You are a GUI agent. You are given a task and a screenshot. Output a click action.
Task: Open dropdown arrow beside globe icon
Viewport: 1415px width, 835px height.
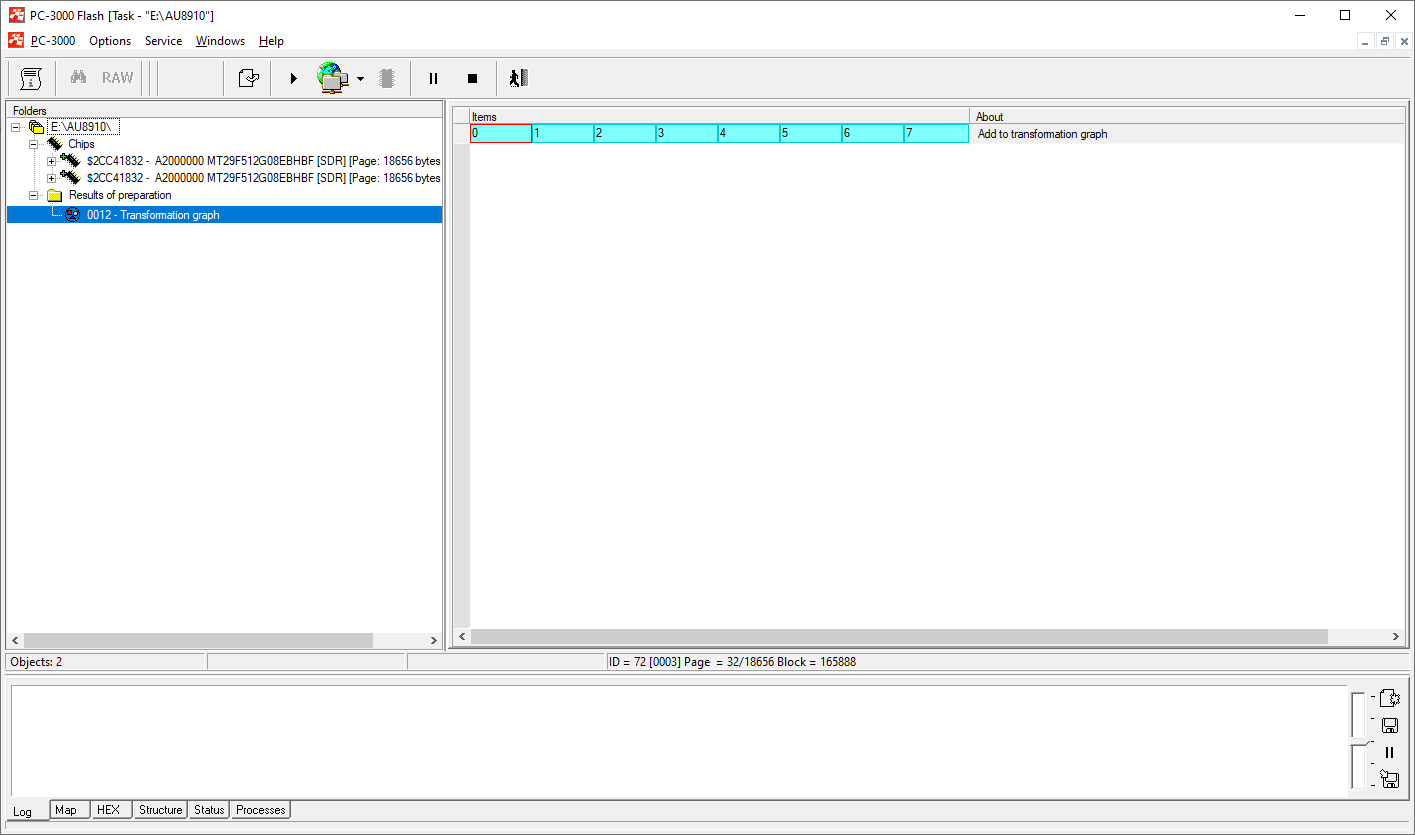pyautogui.click(x=360, y=79)
